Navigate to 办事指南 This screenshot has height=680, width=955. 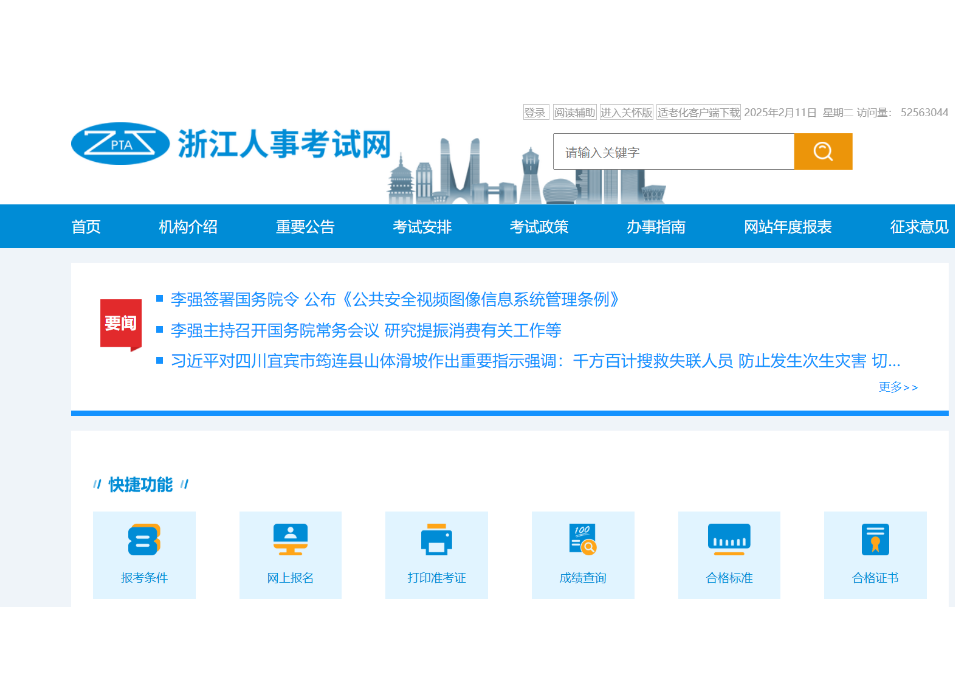coord(657,226)
